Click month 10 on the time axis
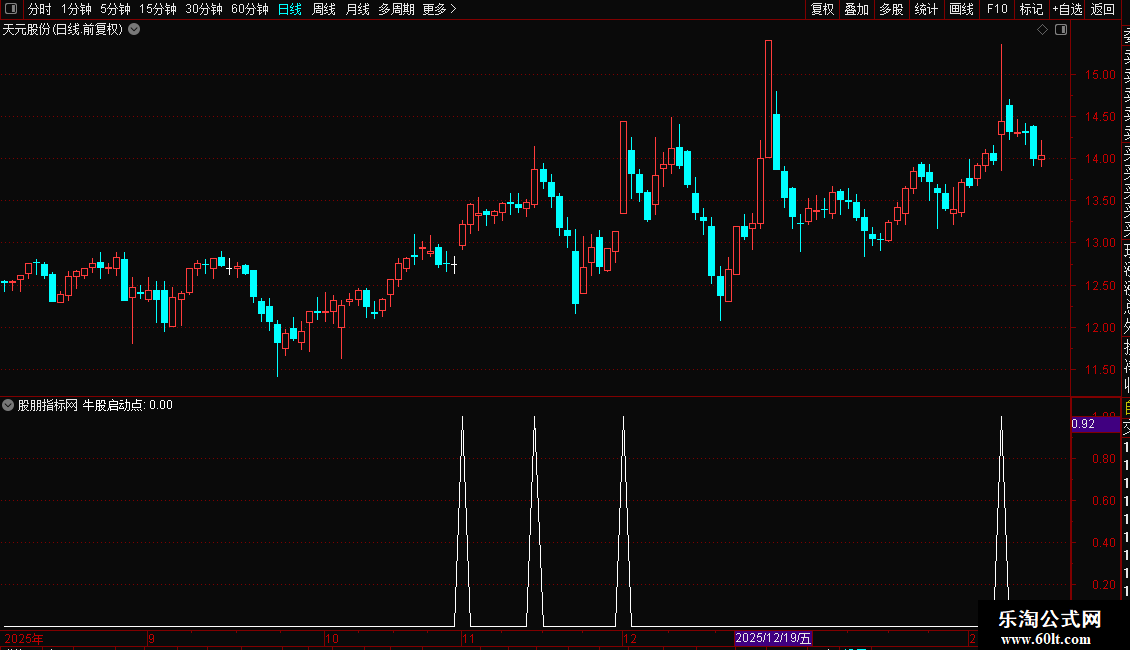The image size is (1130, 650). pyautogui.click(x=332, y=638)
